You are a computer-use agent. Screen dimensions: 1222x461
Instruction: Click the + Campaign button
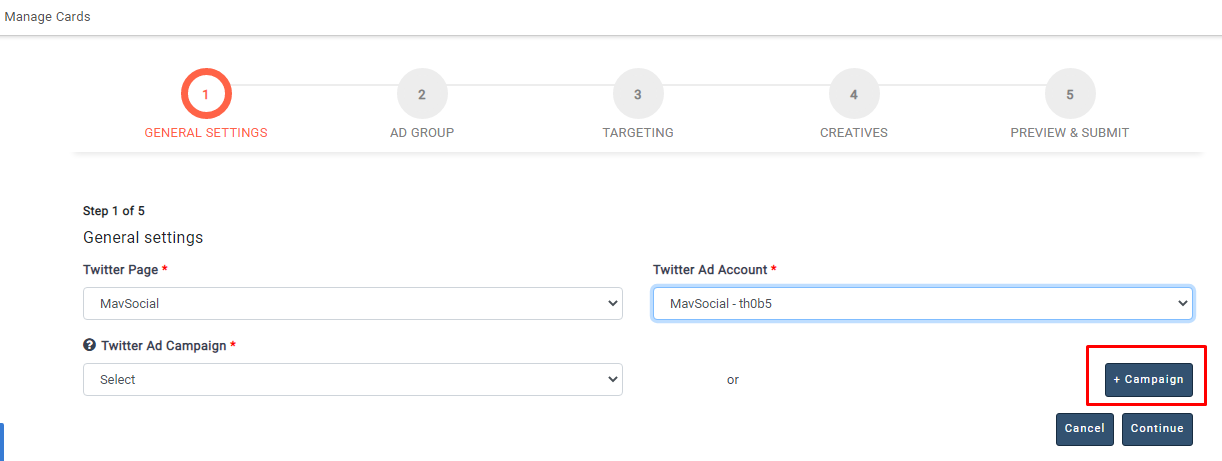[x=1148, y=380]
